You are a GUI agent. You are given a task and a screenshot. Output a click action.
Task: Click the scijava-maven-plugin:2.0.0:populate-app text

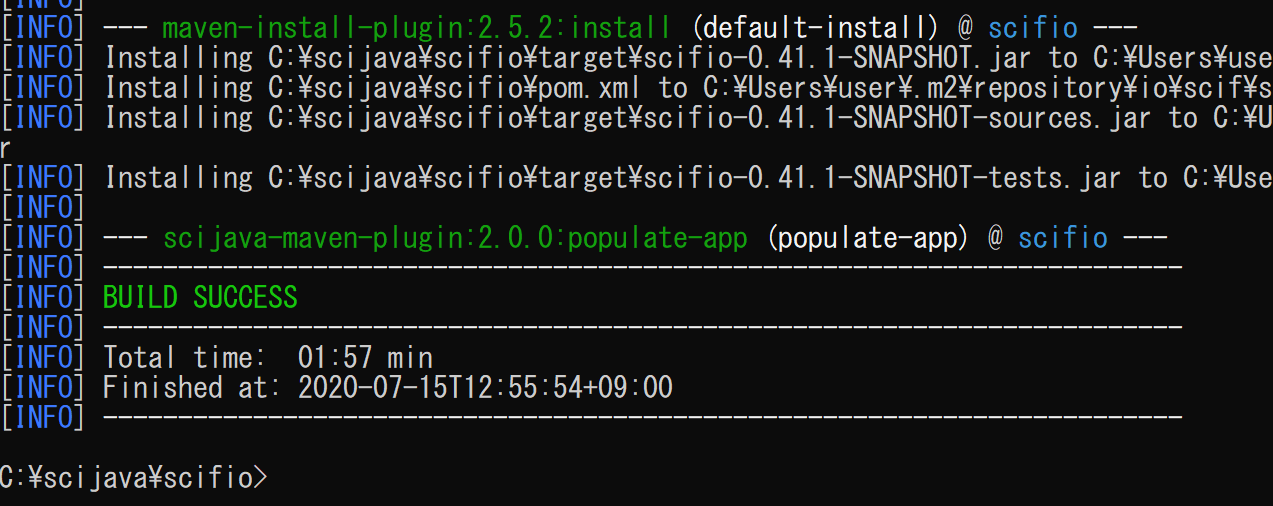pyautogui.click(x=455, y=238)
